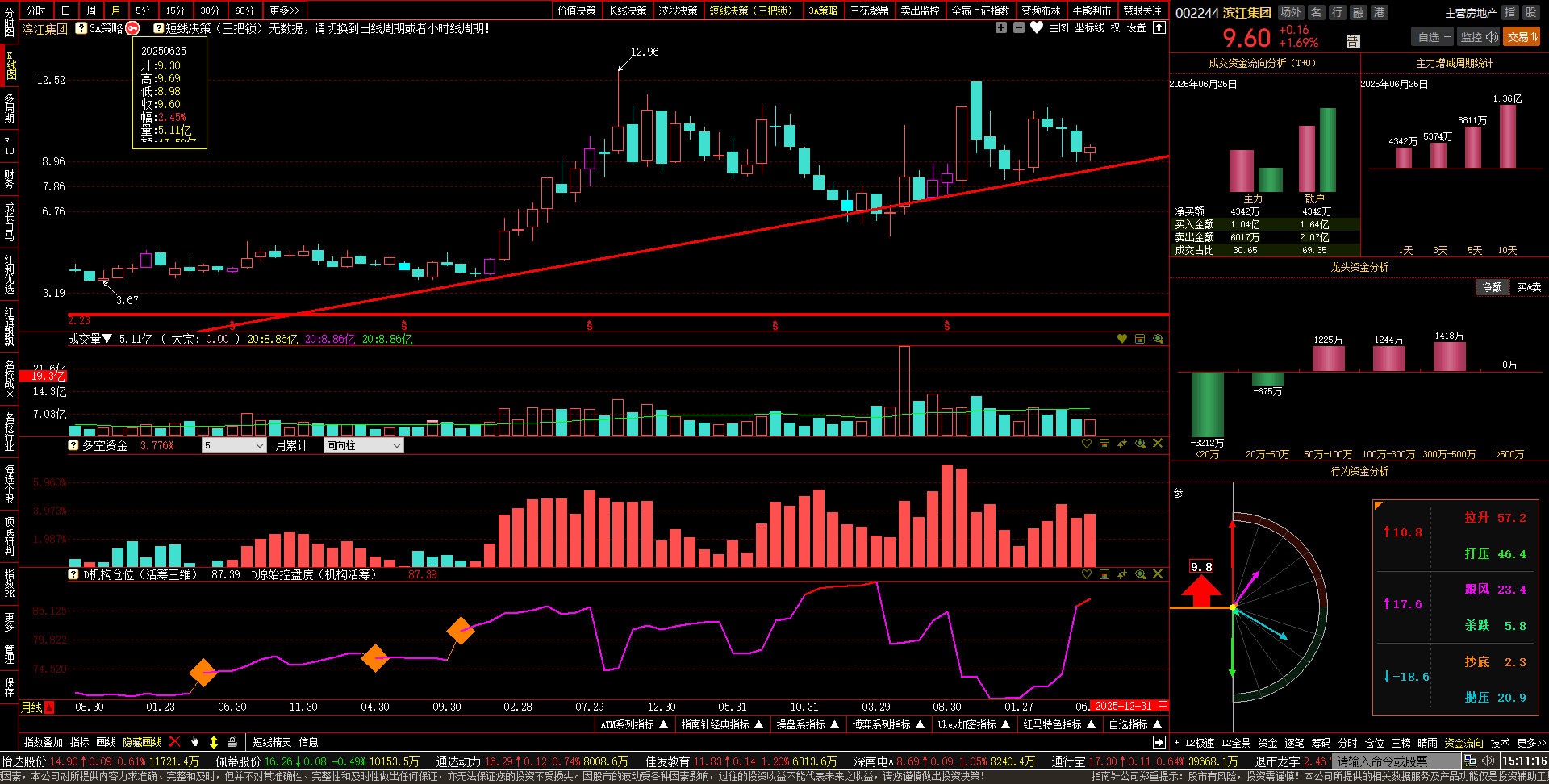
Task: Click 自选 button
Action: (1433, 37)
